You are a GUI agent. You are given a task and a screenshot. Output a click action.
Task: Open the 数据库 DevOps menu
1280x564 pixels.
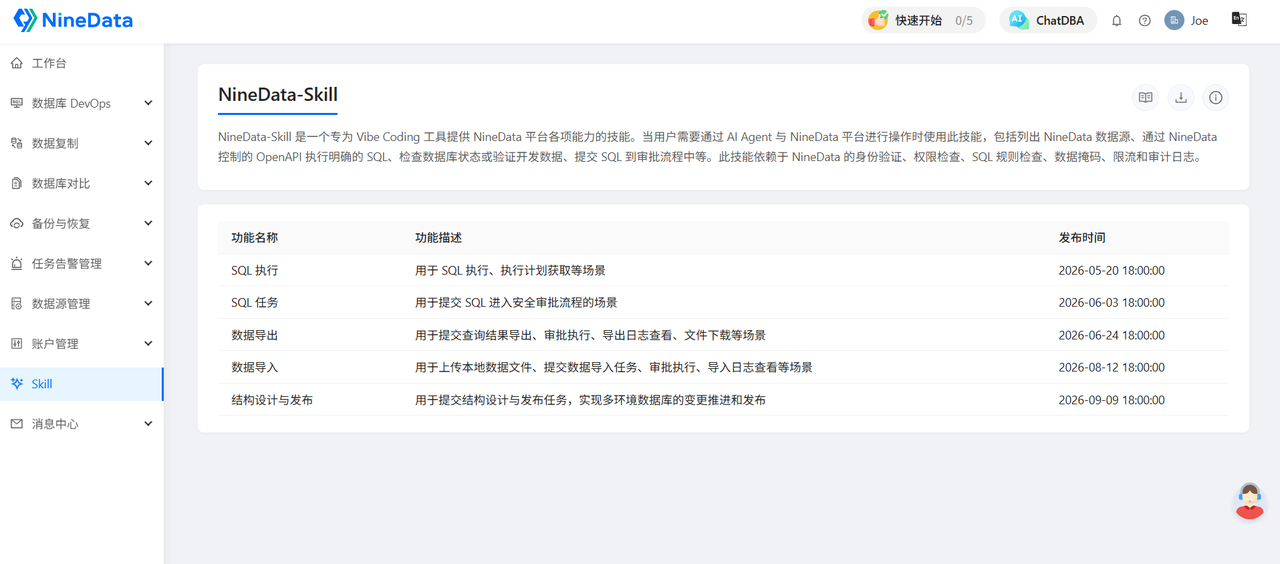pos(82,103)
